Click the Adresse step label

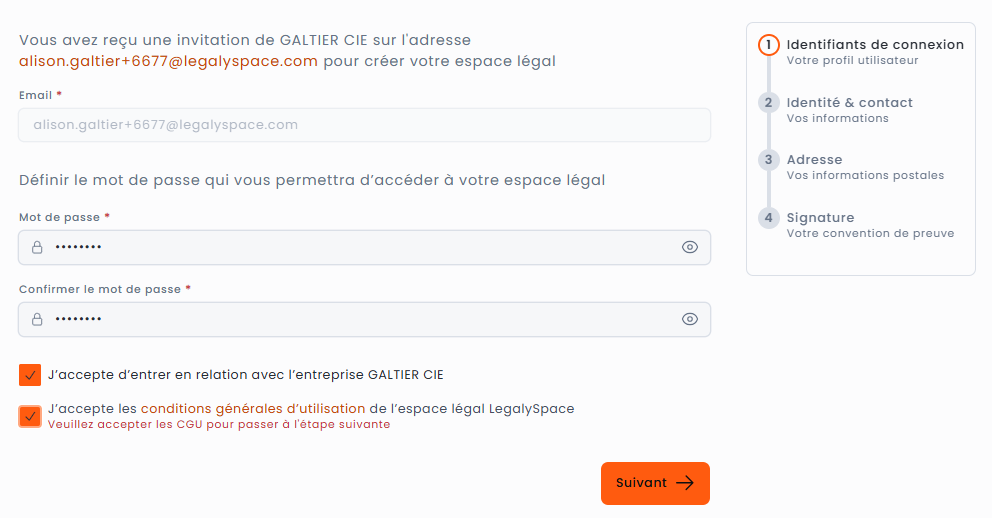click(814, 160)
